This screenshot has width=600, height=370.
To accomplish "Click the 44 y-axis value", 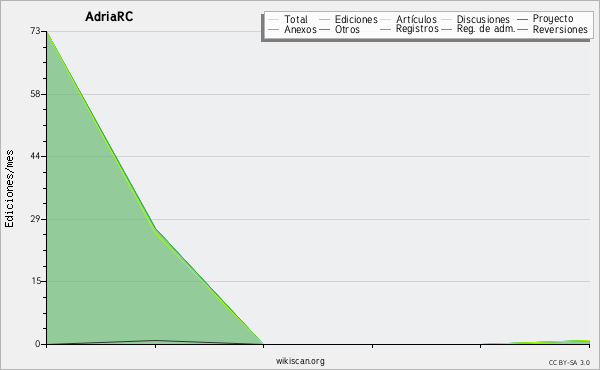I will pyautogui.click(x=36, y=156).
